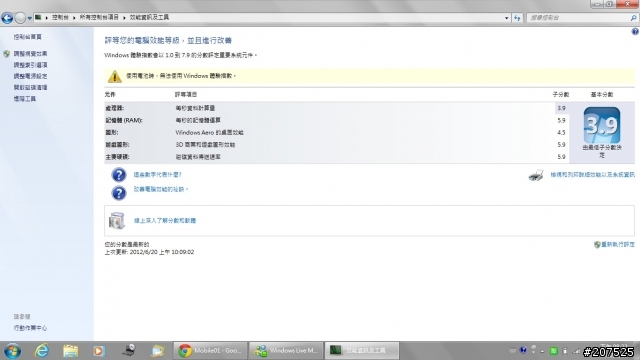Image resolution: width=640 pixels, height=360 pixels.
Task: Select 效能資訊及工具 breadcrumb segment
Action: (x=149, y=17)
